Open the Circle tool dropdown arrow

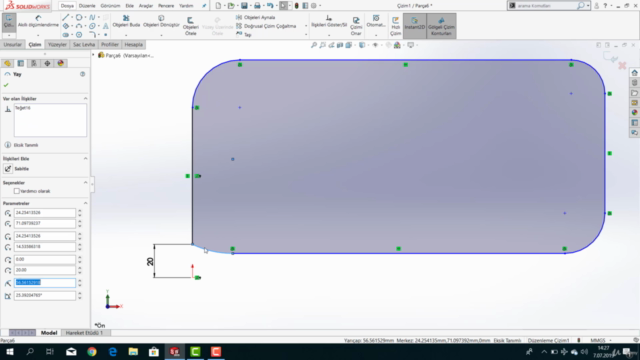tap(85, 18)
